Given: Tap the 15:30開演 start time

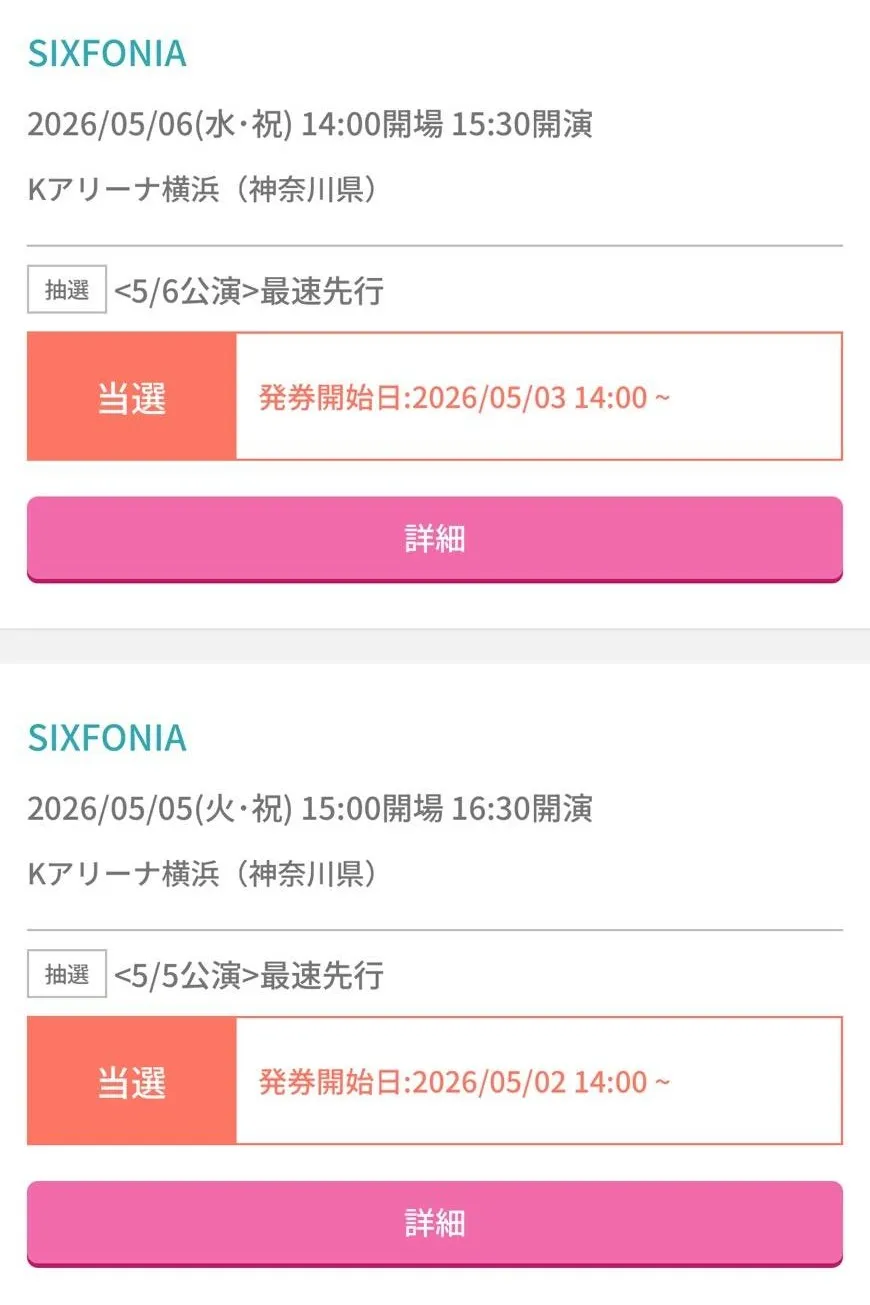Looking at the screenshot, I should [x=522, y=125].
